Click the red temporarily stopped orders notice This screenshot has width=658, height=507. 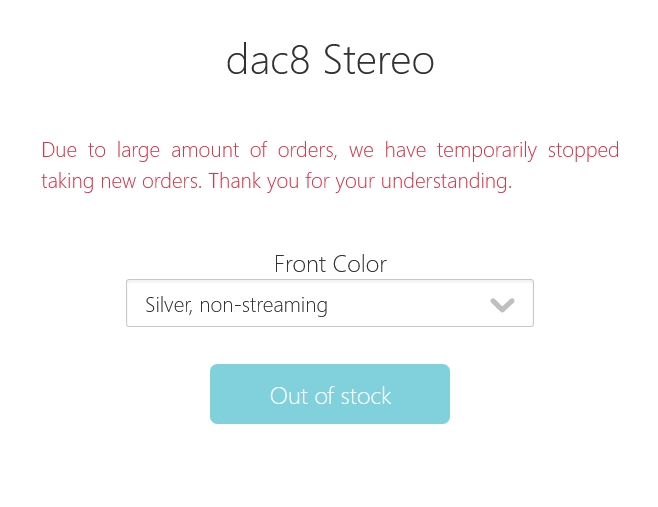click(x=330, y=165)
